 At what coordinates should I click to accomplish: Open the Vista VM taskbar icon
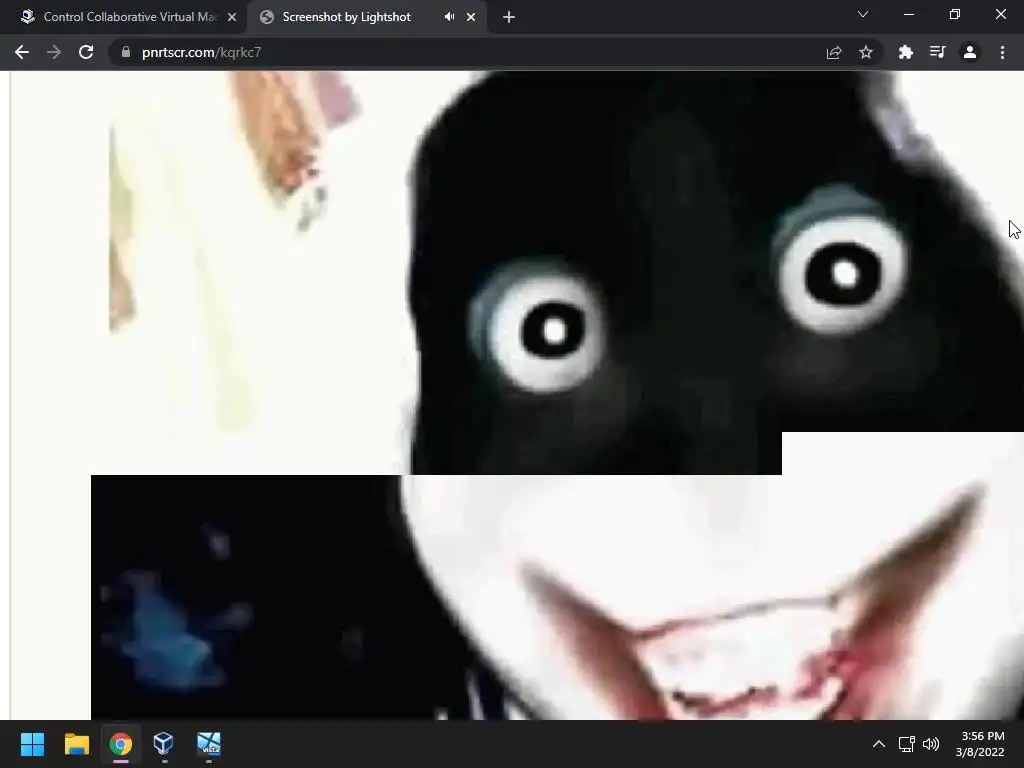209,744
